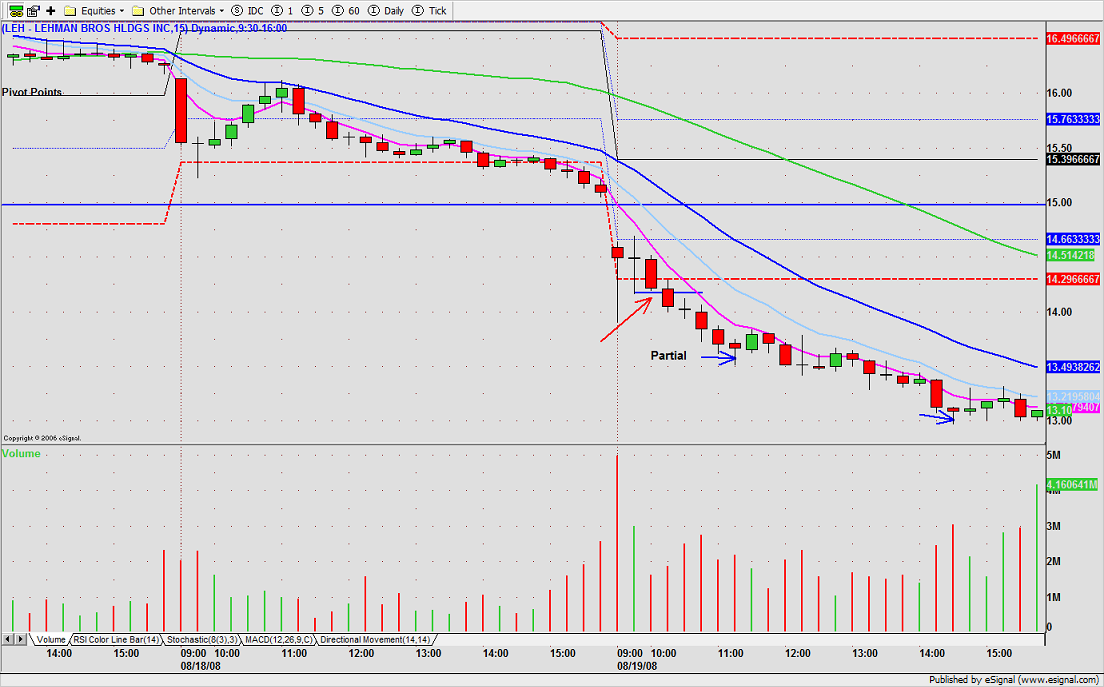Switch to the 60 minute interval
Viewport: 1104px width, 687px height.
(x=344, y=11)
